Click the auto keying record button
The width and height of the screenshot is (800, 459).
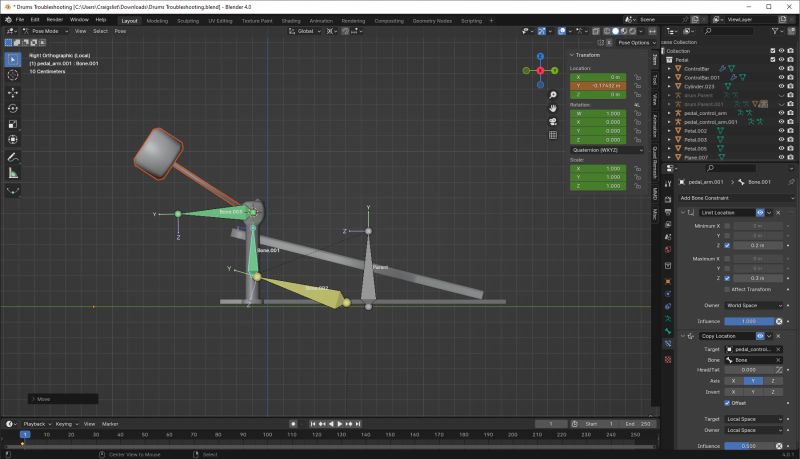pyautogui.click(x=293, y=424)
